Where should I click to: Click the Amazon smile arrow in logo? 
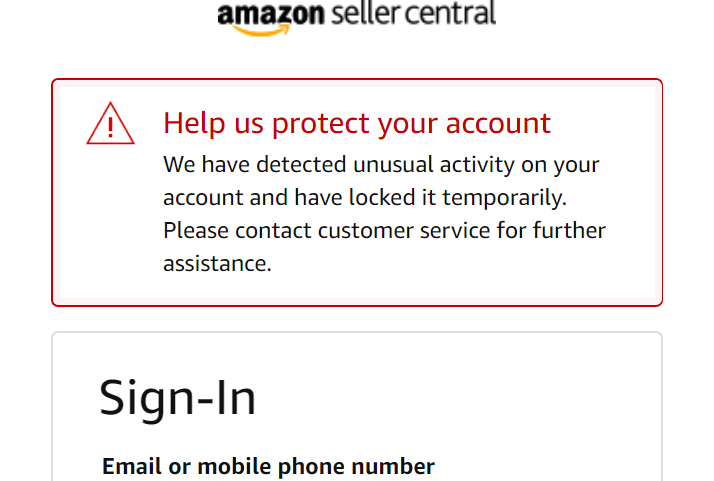[261, 31]
